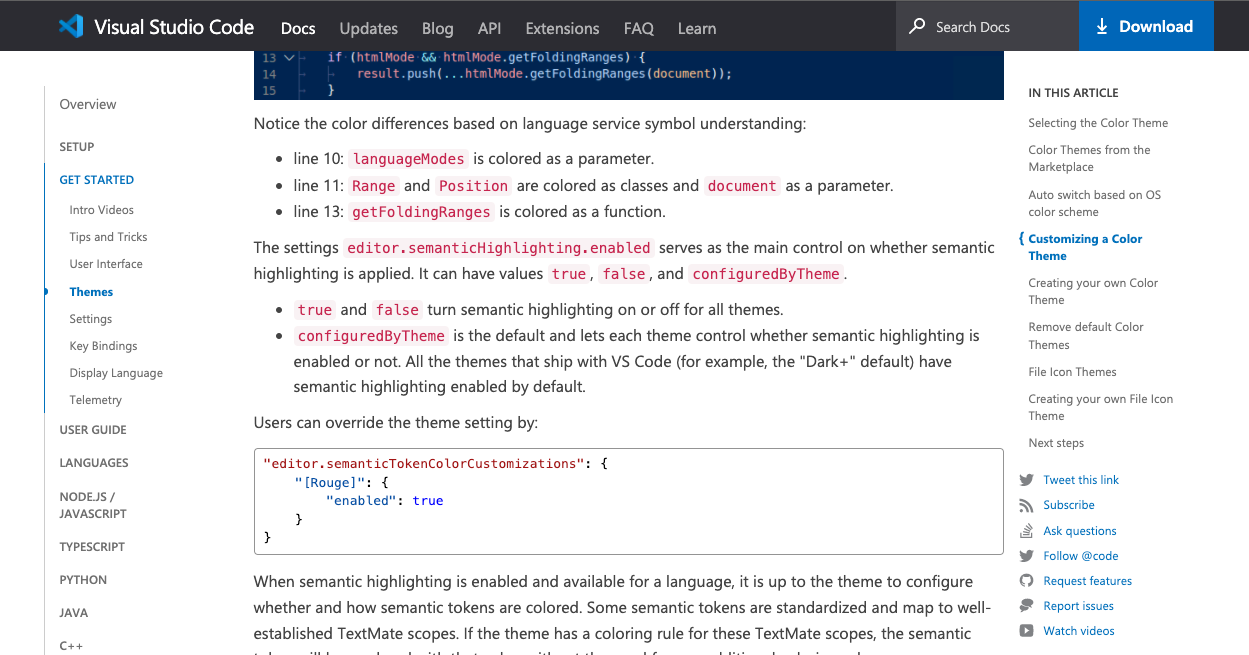1249x655 pixels.
Task: Click inside the semanticTokenColorCustomizations code block
Action: 629,501
